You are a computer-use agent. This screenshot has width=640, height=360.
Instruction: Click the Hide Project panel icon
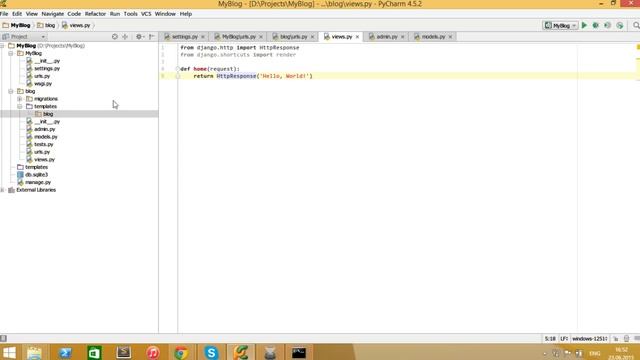[x=151, y=37]
